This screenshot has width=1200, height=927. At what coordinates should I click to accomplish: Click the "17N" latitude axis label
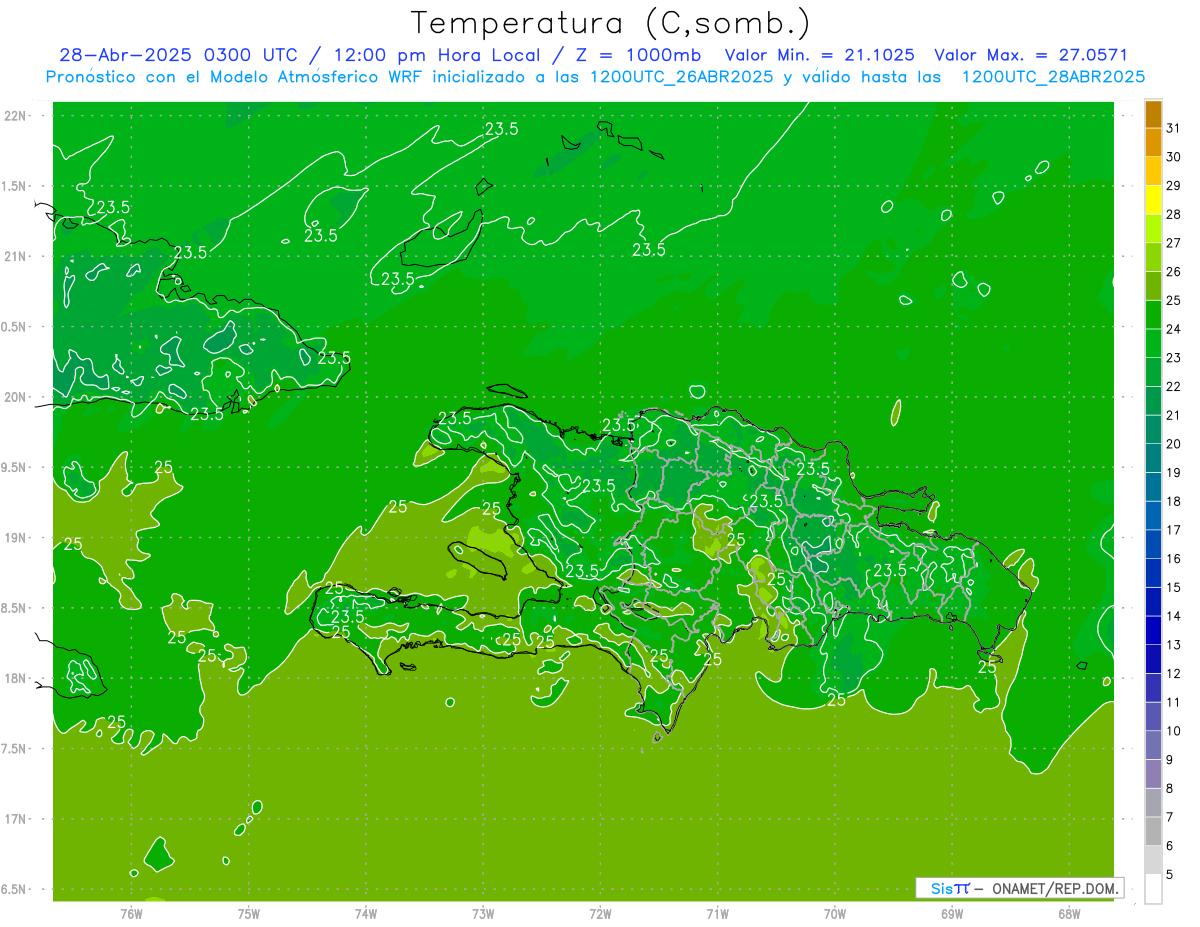click(x=16, y=819)
